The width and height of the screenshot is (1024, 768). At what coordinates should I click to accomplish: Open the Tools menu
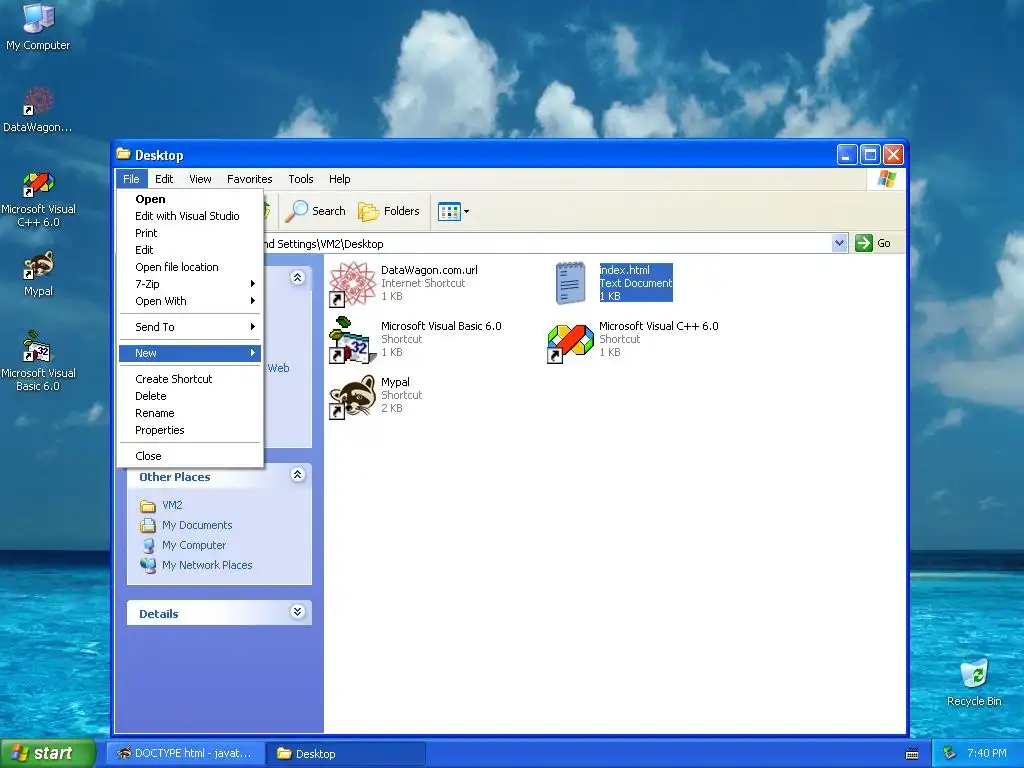[x=301, y=179]
